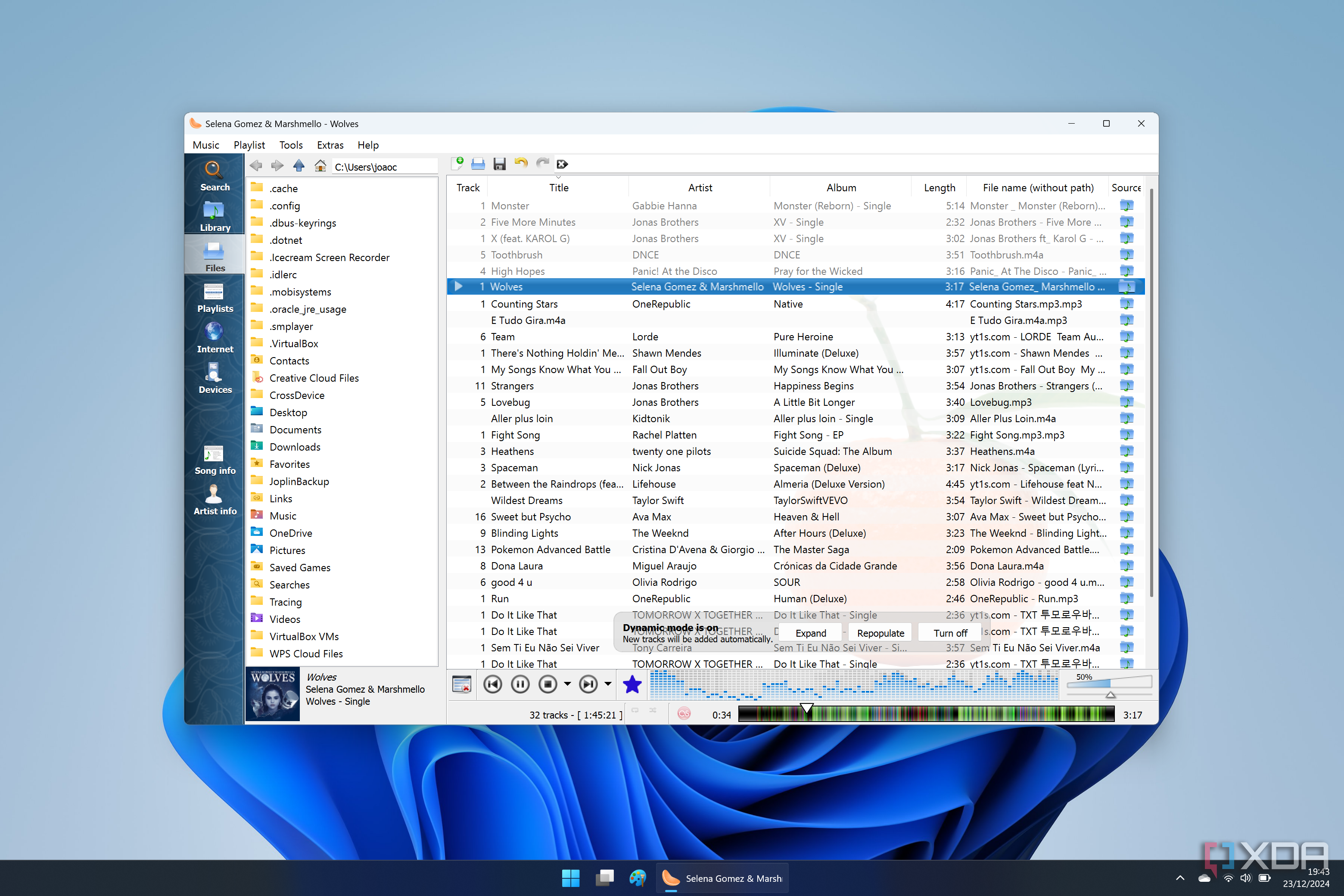
Task: Click the blue up-arrow parent folder button
Action: pyautogui.click(x=298, y=166)
